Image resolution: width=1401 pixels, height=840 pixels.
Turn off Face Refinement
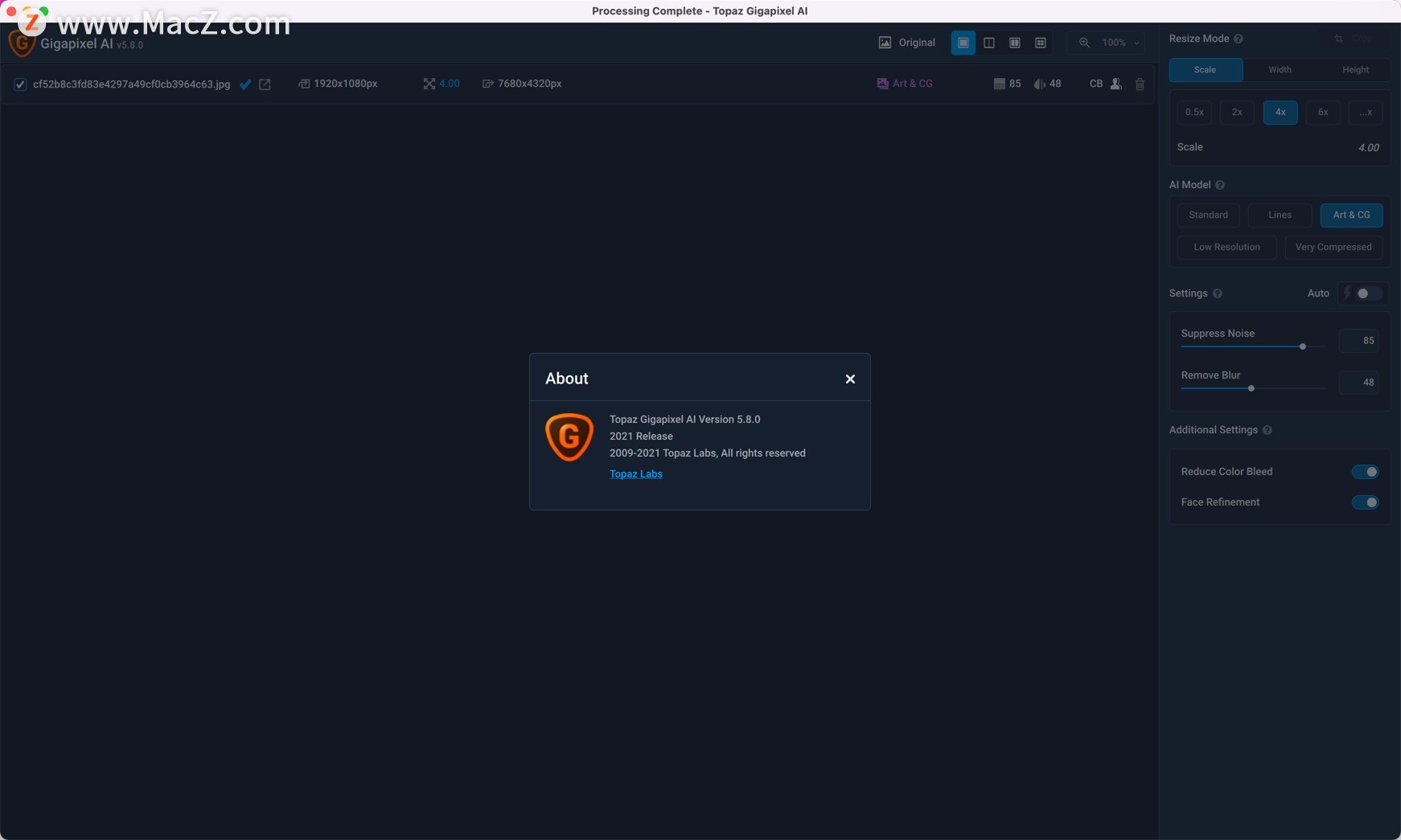click(x=1366, y=502)
